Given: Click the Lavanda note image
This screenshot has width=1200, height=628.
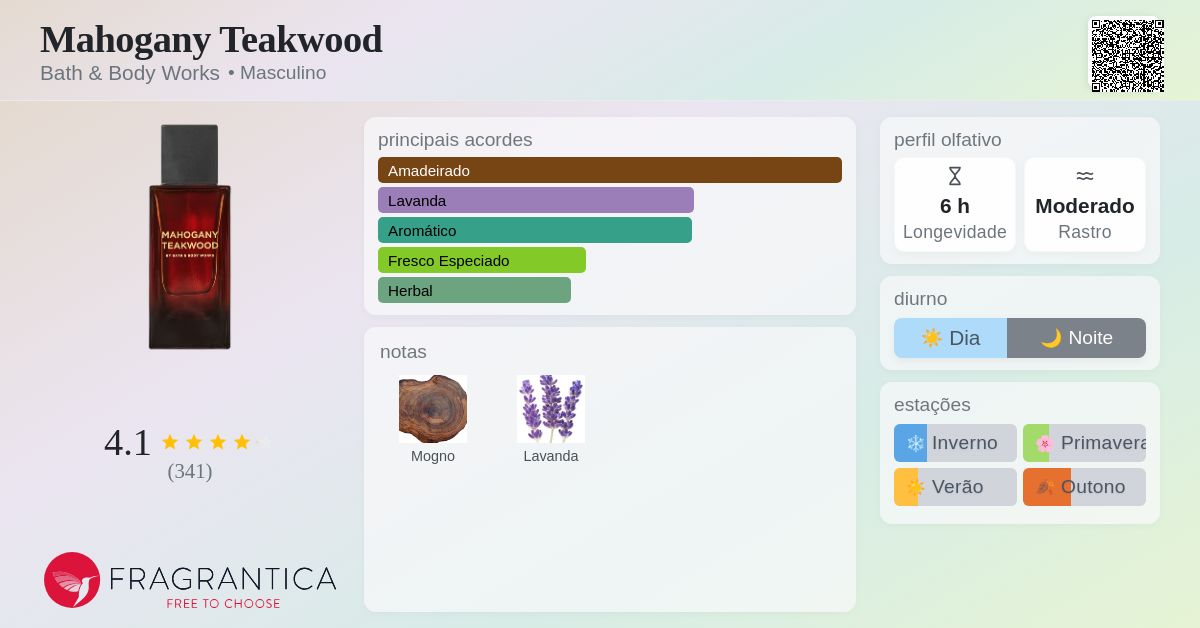Looking at the screenshot, I should [x=551, y=409].
